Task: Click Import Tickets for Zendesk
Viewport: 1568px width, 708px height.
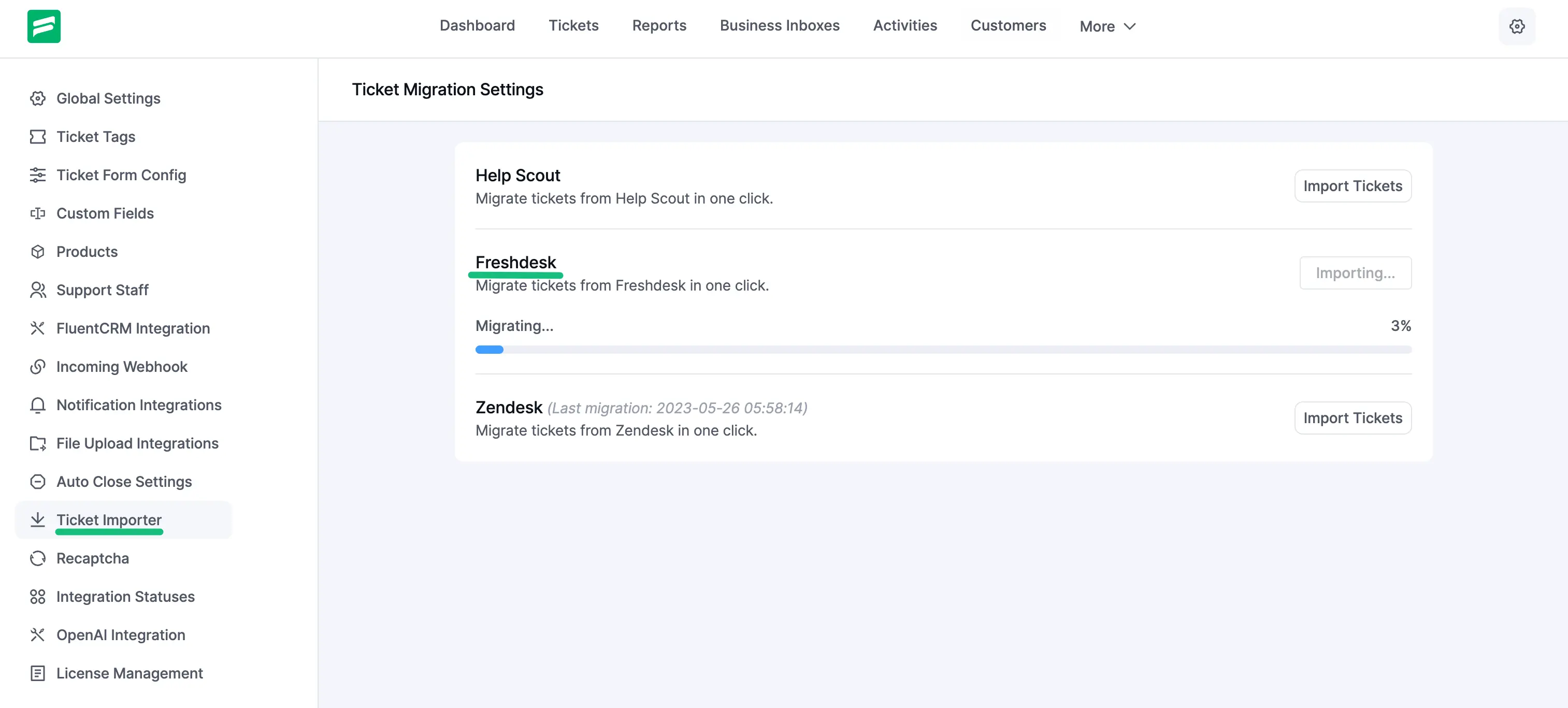Action: pyautogui.click(x=1353, y=417)
